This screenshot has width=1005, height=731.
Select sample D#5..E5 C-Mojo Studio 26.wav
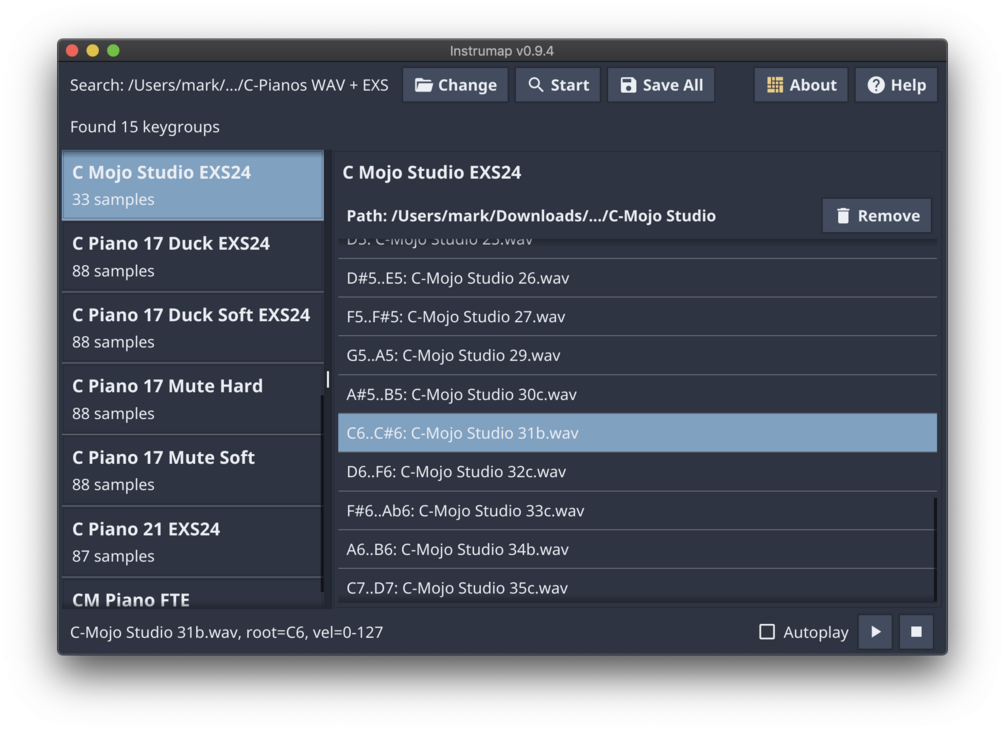click(637, 278)
